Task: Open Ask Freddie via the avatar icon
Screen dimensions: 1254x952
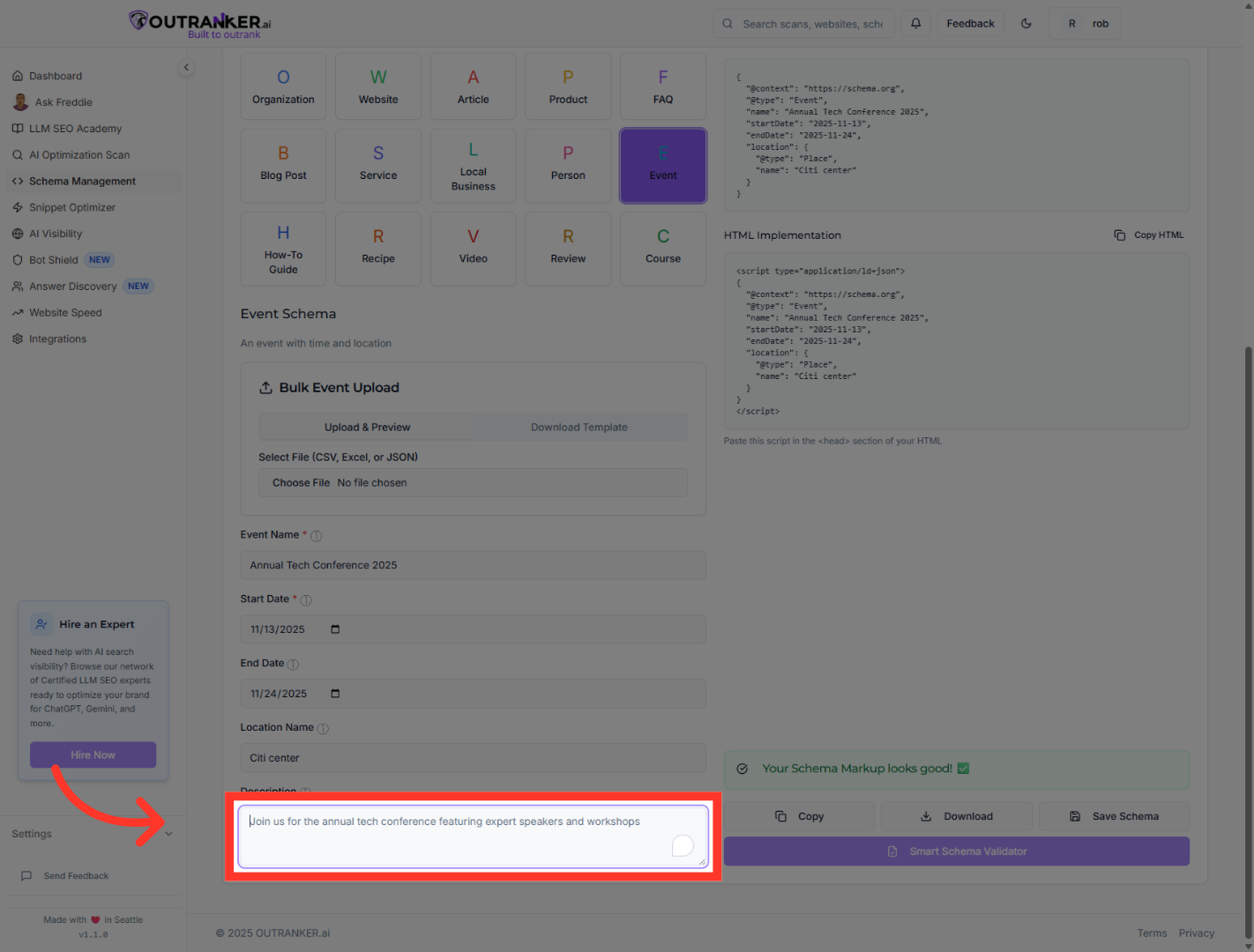Action: pos(20,102)
